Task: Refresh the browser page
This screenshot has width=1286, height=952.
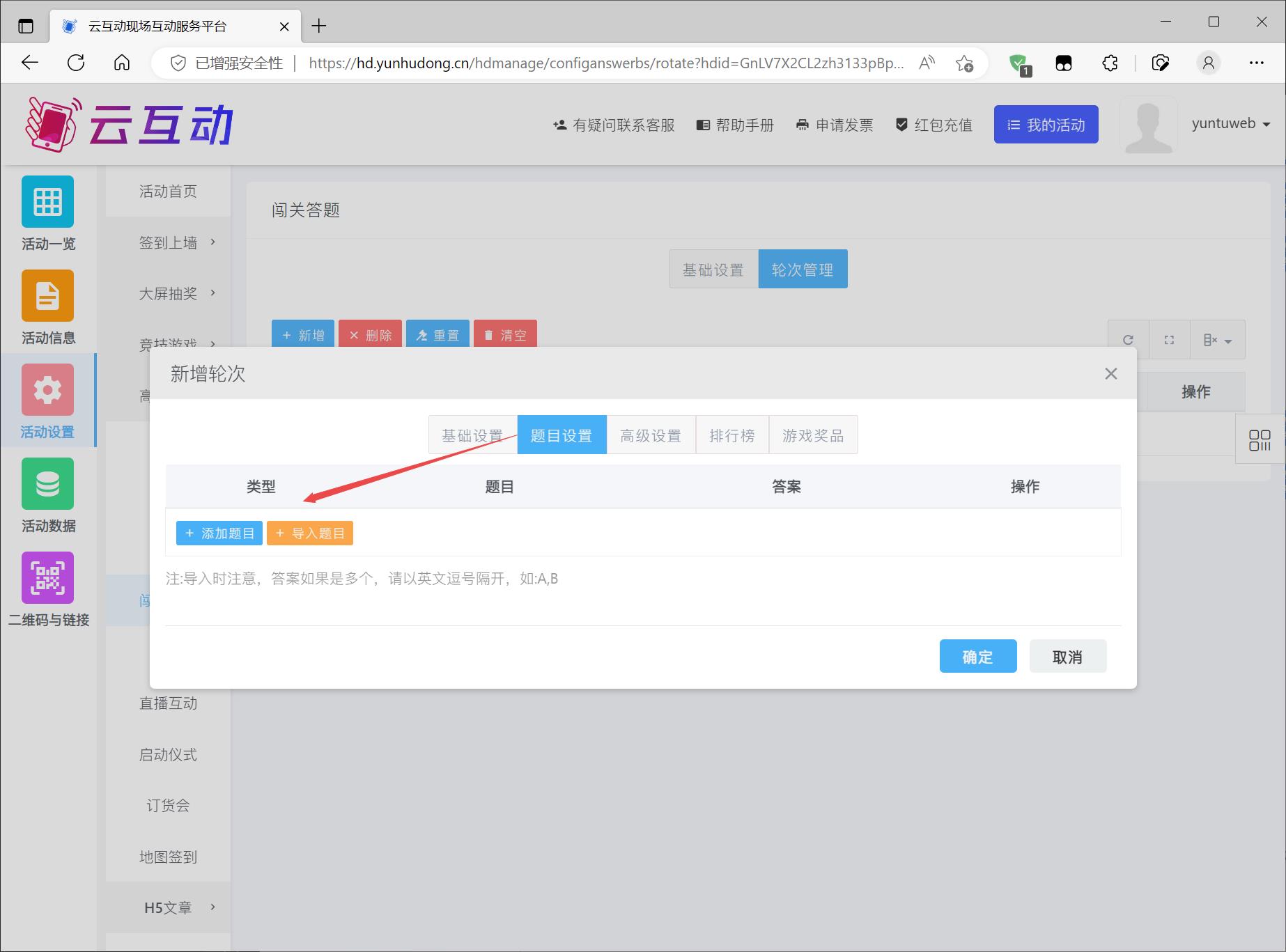Action: click(76, 63)
